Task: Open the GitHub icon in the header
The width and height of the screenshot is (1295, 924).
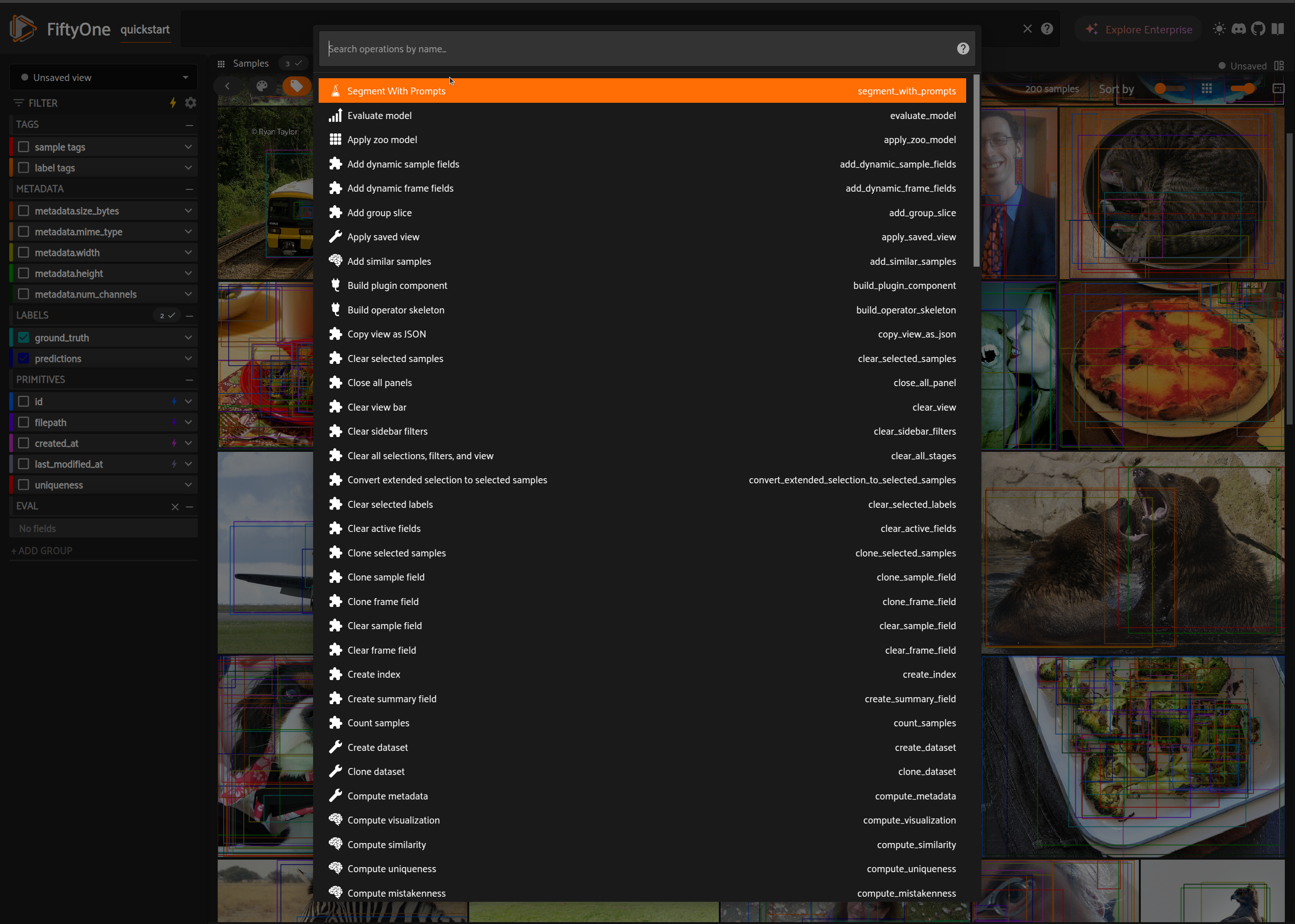Action: pyautogui.click(x=1258, y=29)
